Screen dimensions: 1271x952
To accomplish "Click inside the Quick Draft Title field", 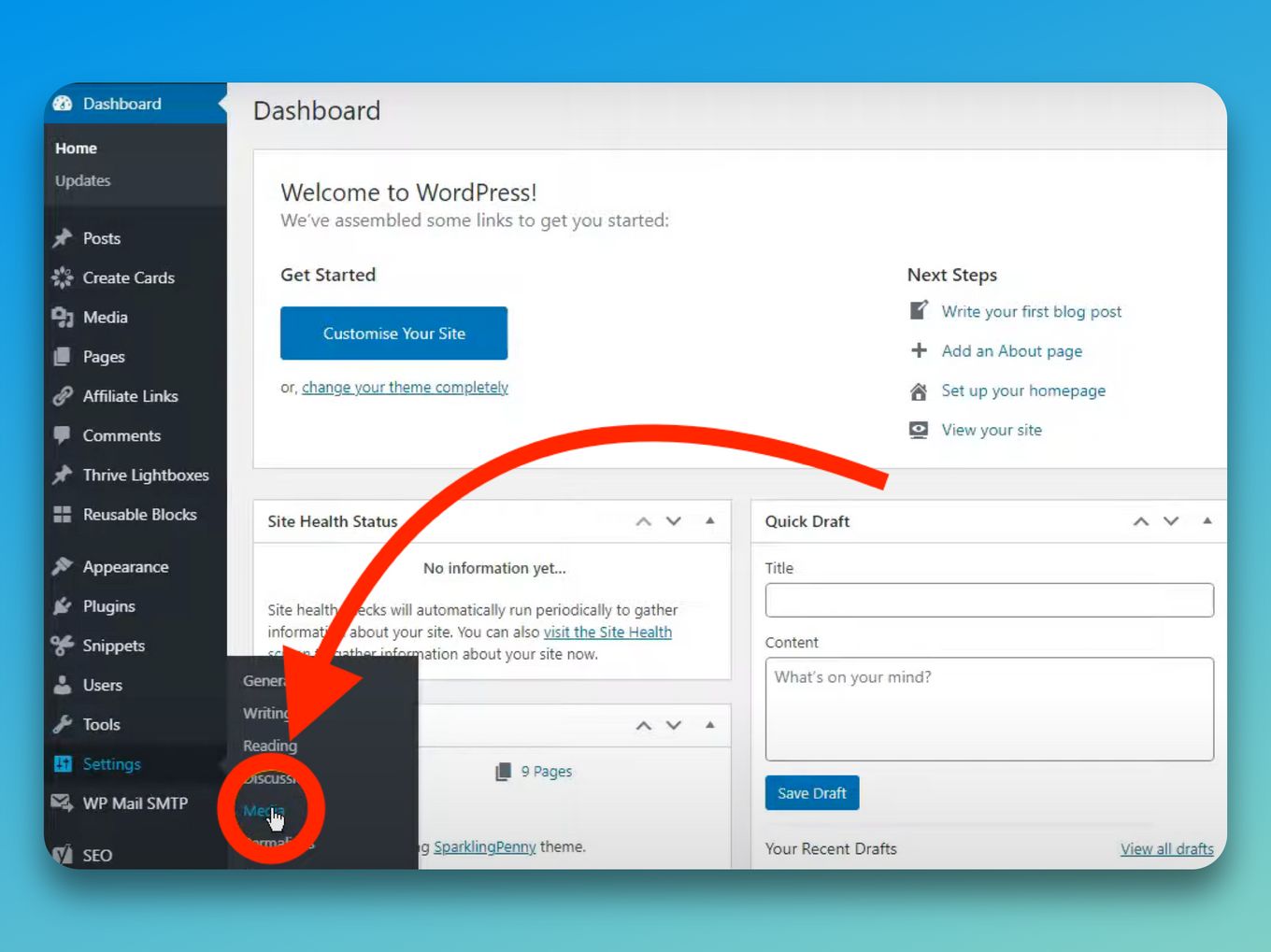I will (x=989, y=600).
